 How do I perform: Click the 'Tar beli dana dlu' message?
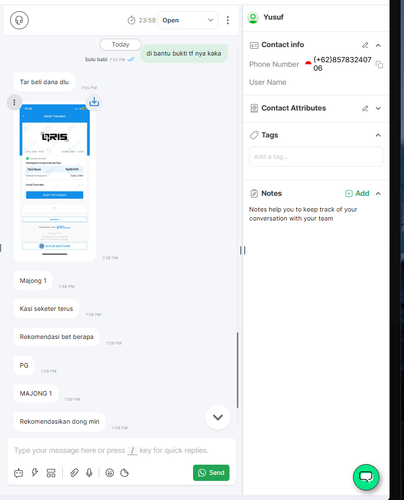tap(44, 82)
